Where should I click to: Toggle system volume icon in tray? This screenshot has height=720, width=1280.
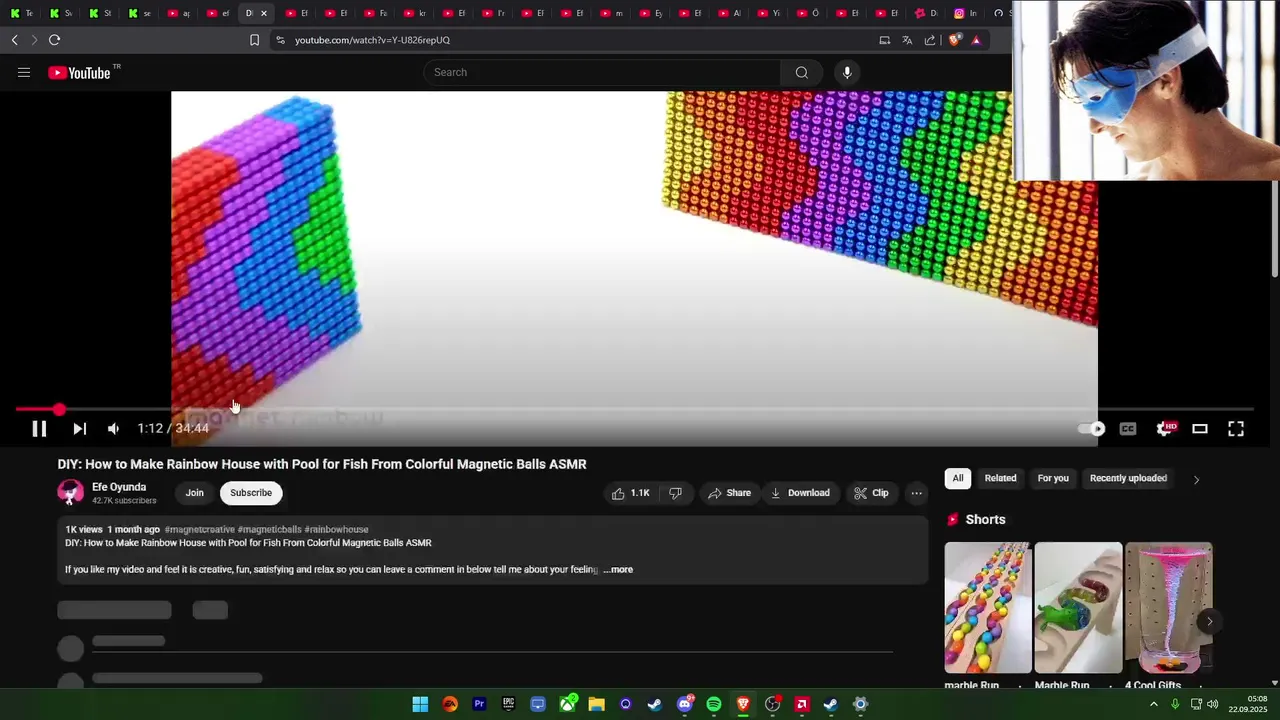(x=1213, y=704)
